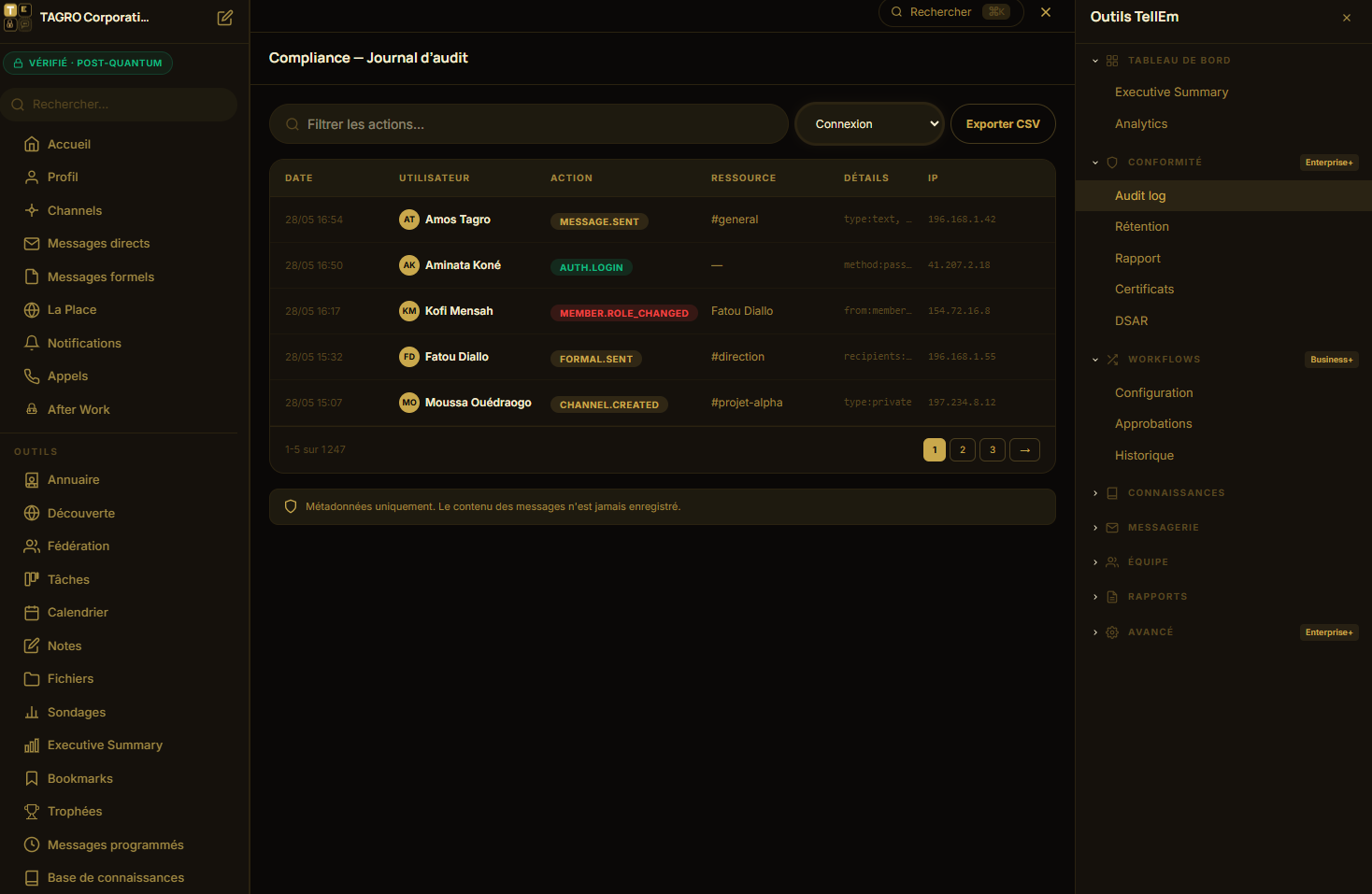1372x894 pixels.
Task: Click the DATE column header
Action: click(x=299, y=177)
